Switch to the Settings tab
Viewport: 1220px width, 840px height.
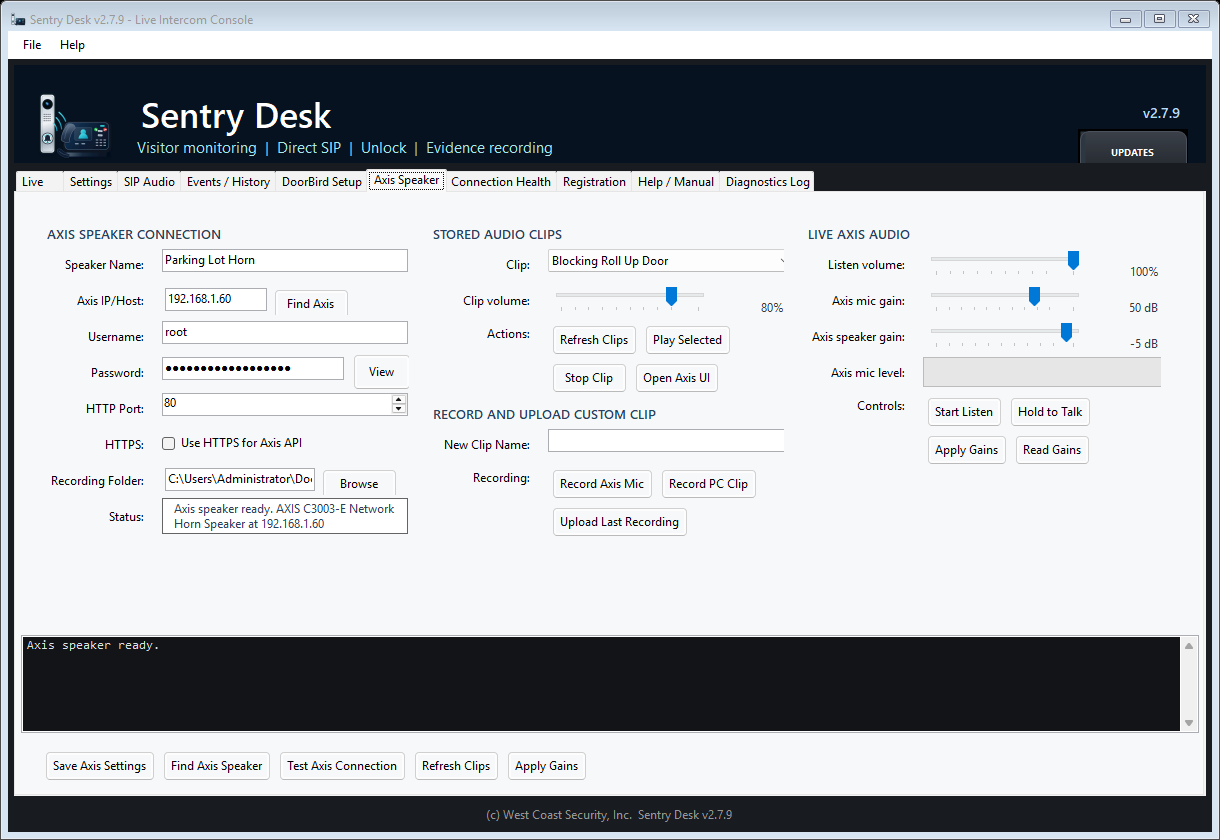(91, 182)
